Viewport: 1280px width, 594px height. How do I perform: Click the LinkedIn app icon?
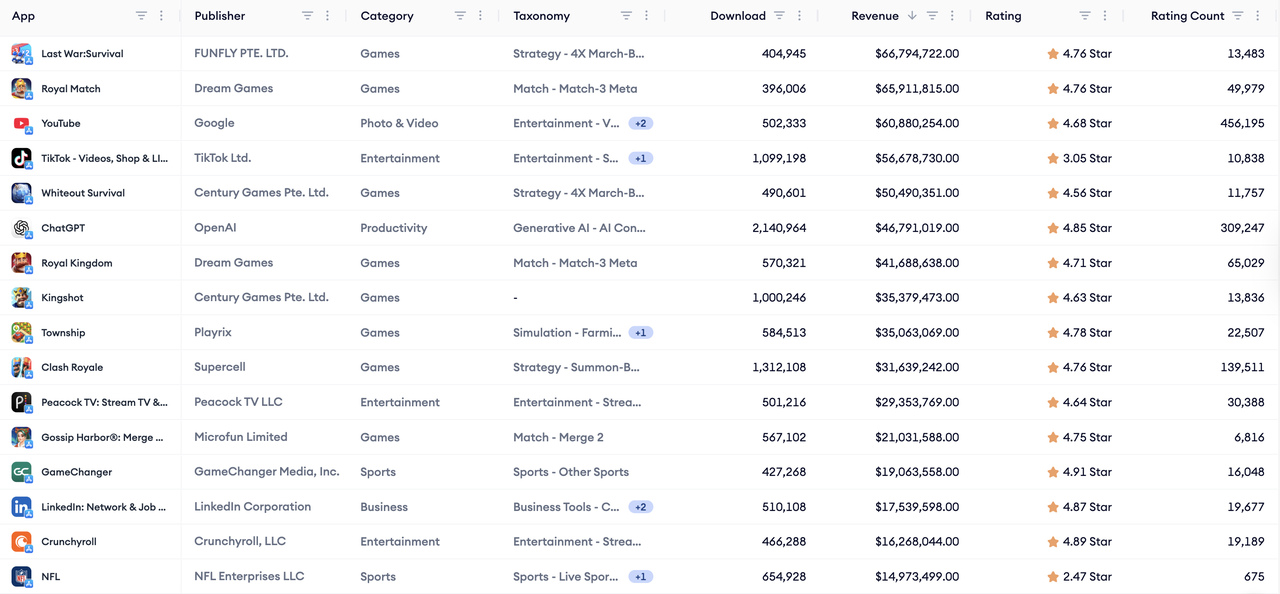point(21,507)
